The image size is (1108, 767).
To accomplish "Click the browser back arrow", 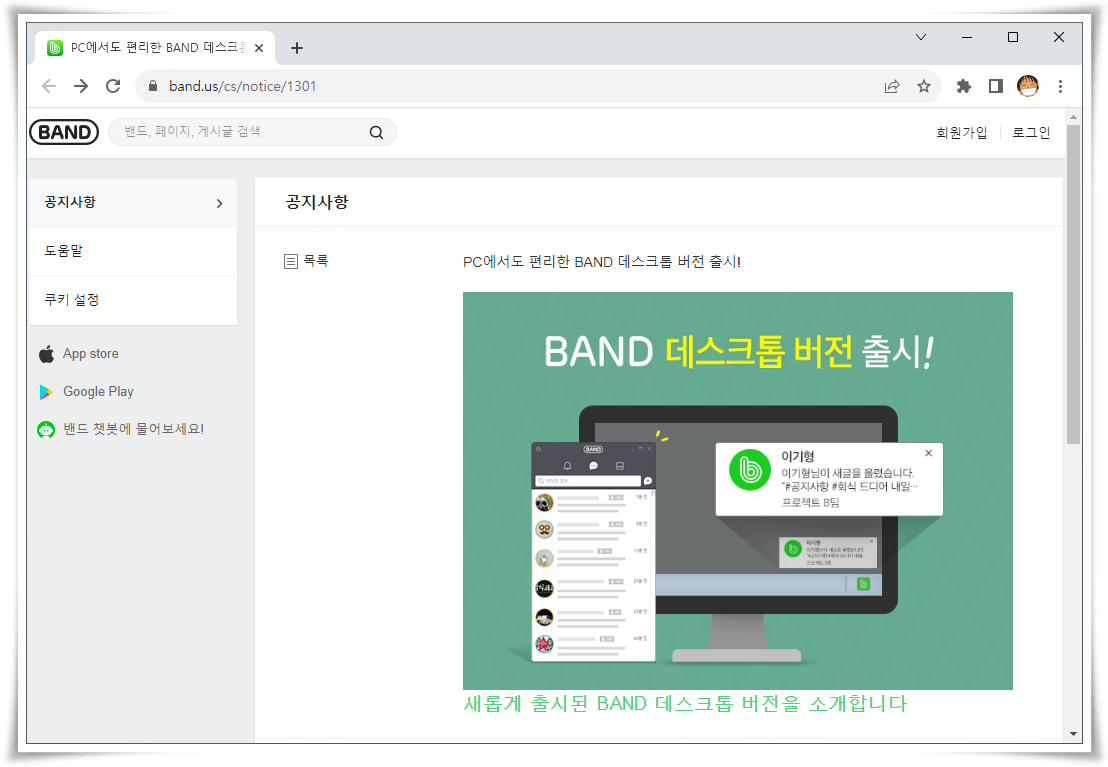I will click(49, 86).
